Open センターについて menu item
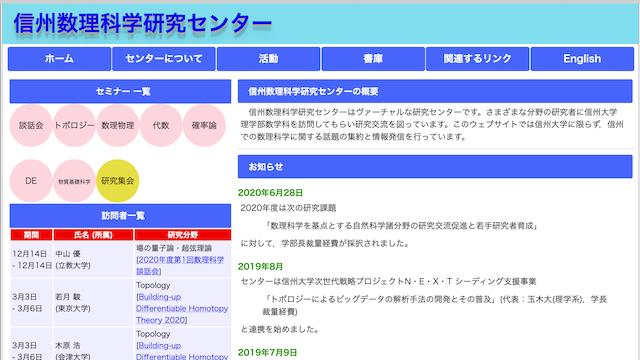Screen dimensions: 640x360 pos(164,59)
